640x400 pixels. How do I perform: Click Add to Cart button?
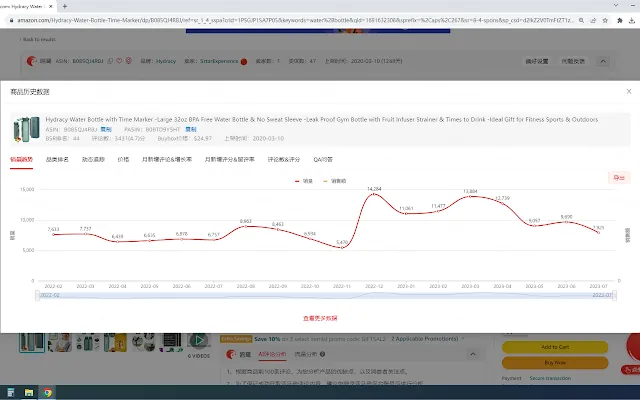(x=555, y=347)
